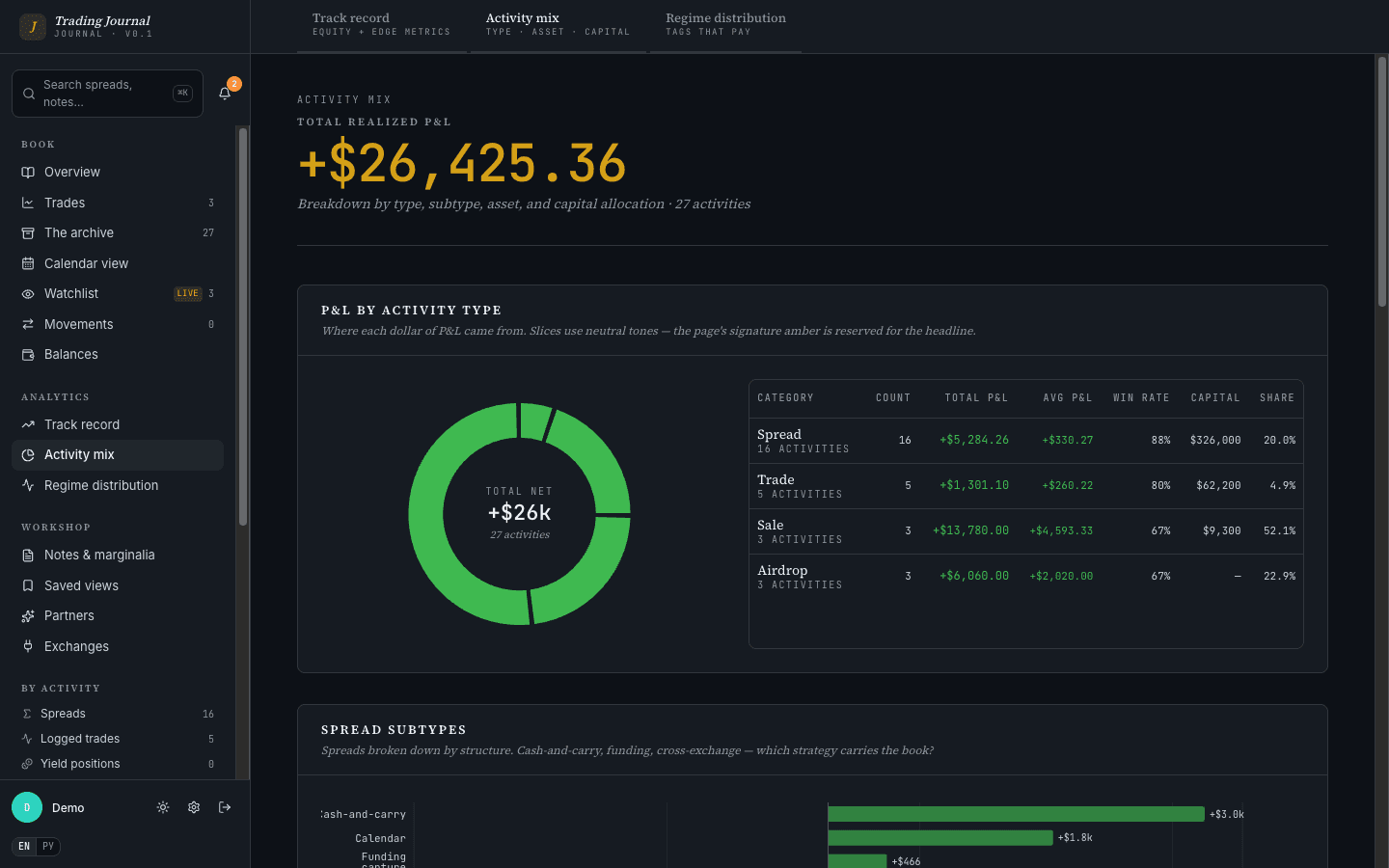Click the Balances wallet icon
The height and width of the screenshot is (868, 1389).
click(x=28, y=354)
